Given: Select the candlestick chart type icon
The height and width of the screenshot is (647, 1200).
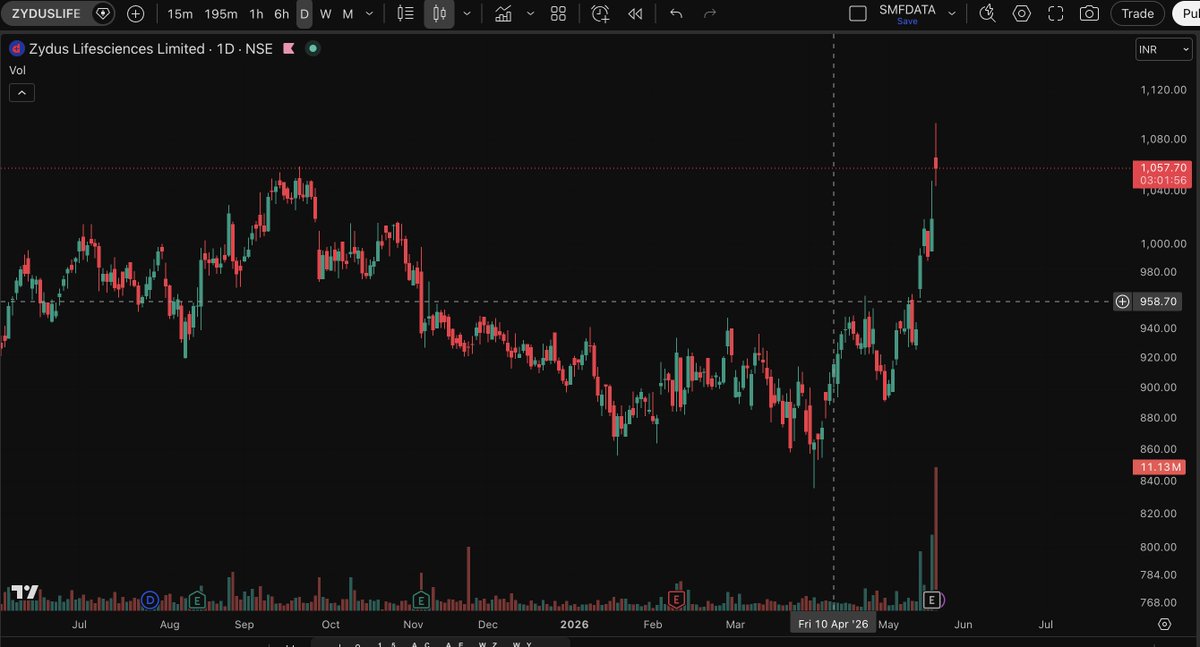Looking at the screenshot, I should (x=439, y=14).
